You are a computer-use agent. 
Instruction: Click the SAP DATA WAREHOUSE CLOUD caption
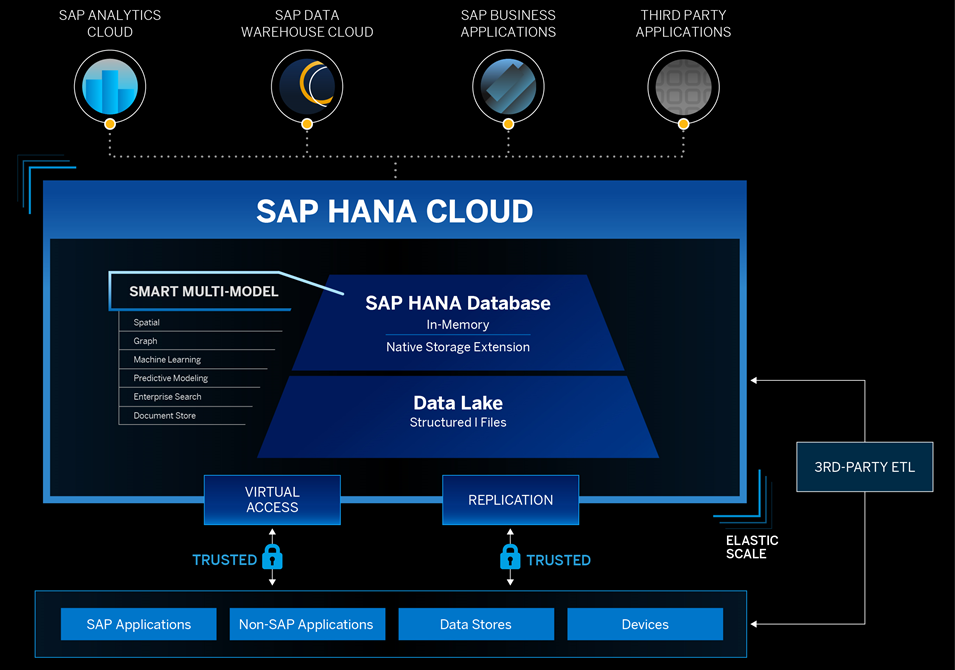pos(307,24)
